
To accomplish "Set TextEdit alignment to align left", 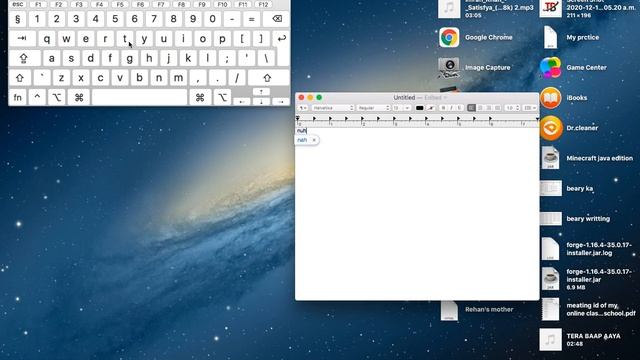I will pos(471,108).
